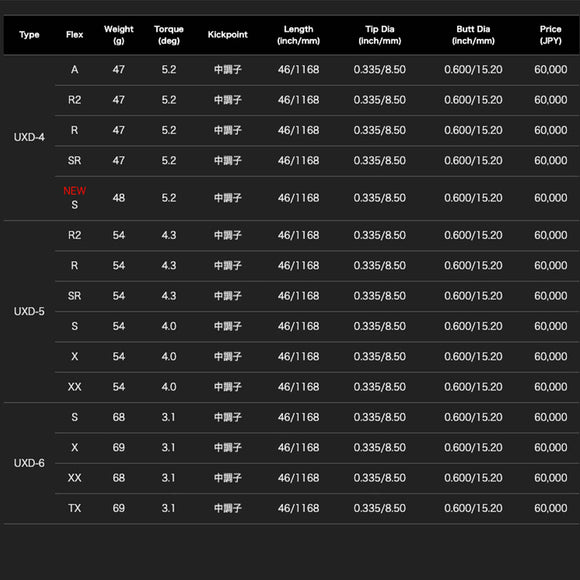Select the Torque (deg) column header
Screen dimensions: 580x580
[169, 35]
